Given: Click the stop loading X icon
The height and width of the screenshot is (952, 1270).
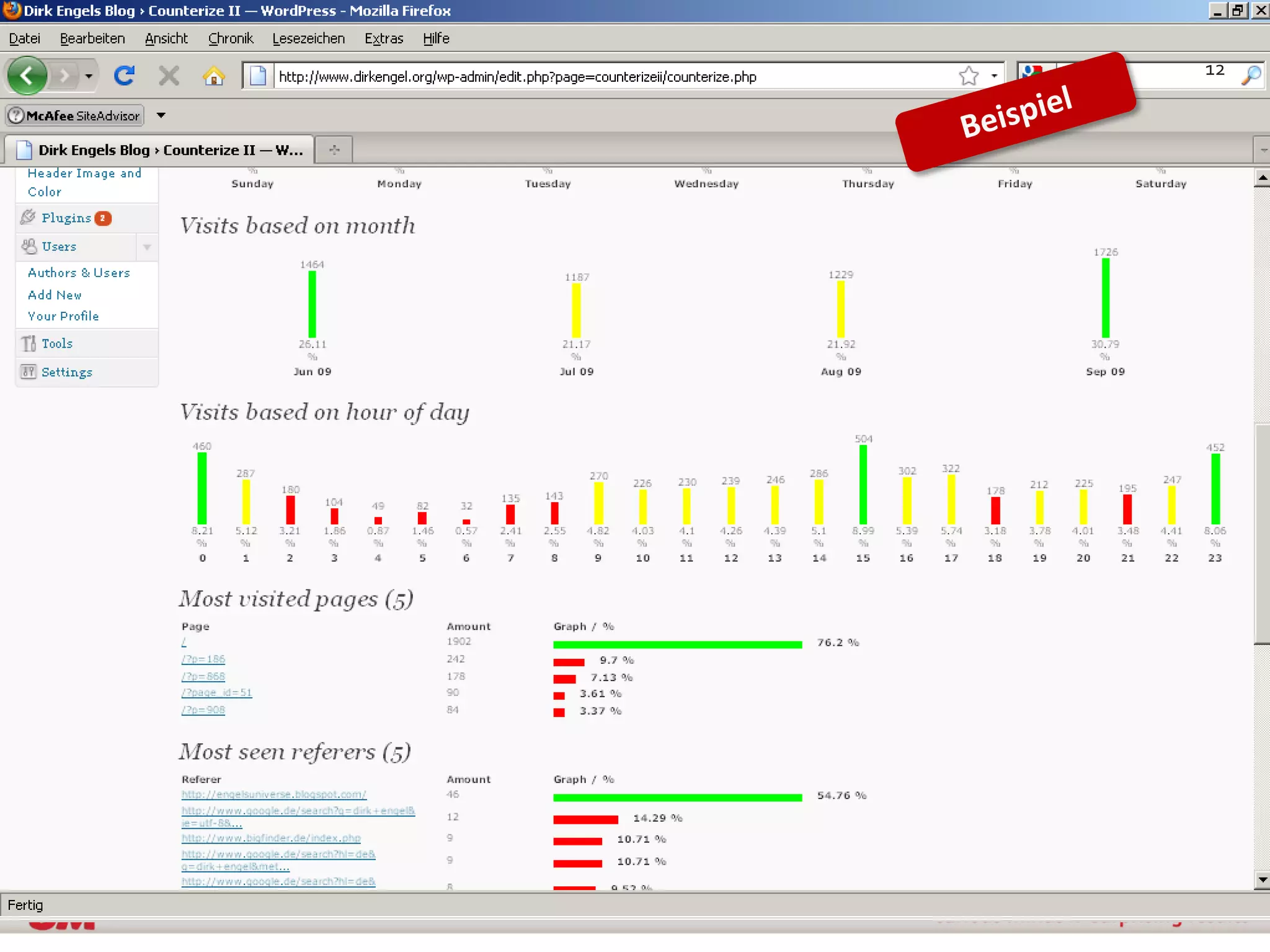Looking at the screenshot, I should pyautogui.click(x=169, y=76).
